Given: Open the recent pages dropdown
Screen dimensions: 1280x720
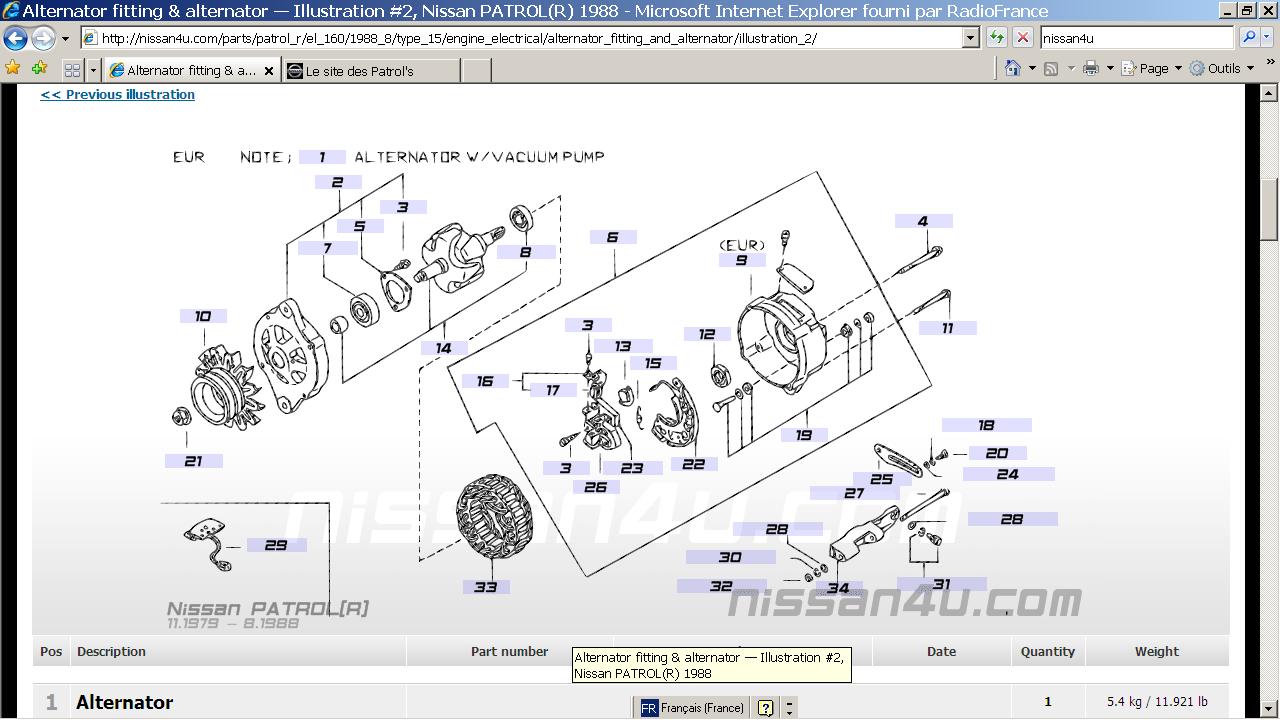Looking at the screenshot, I should [65, 38].
